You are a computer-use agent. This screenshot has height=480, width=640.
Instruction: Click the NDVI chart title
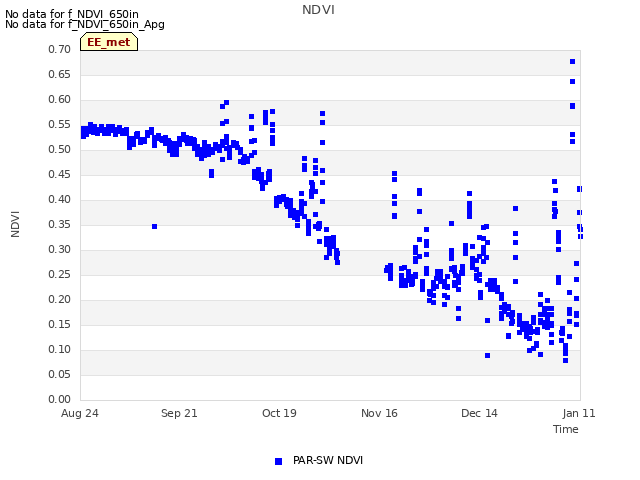(318, 10)
